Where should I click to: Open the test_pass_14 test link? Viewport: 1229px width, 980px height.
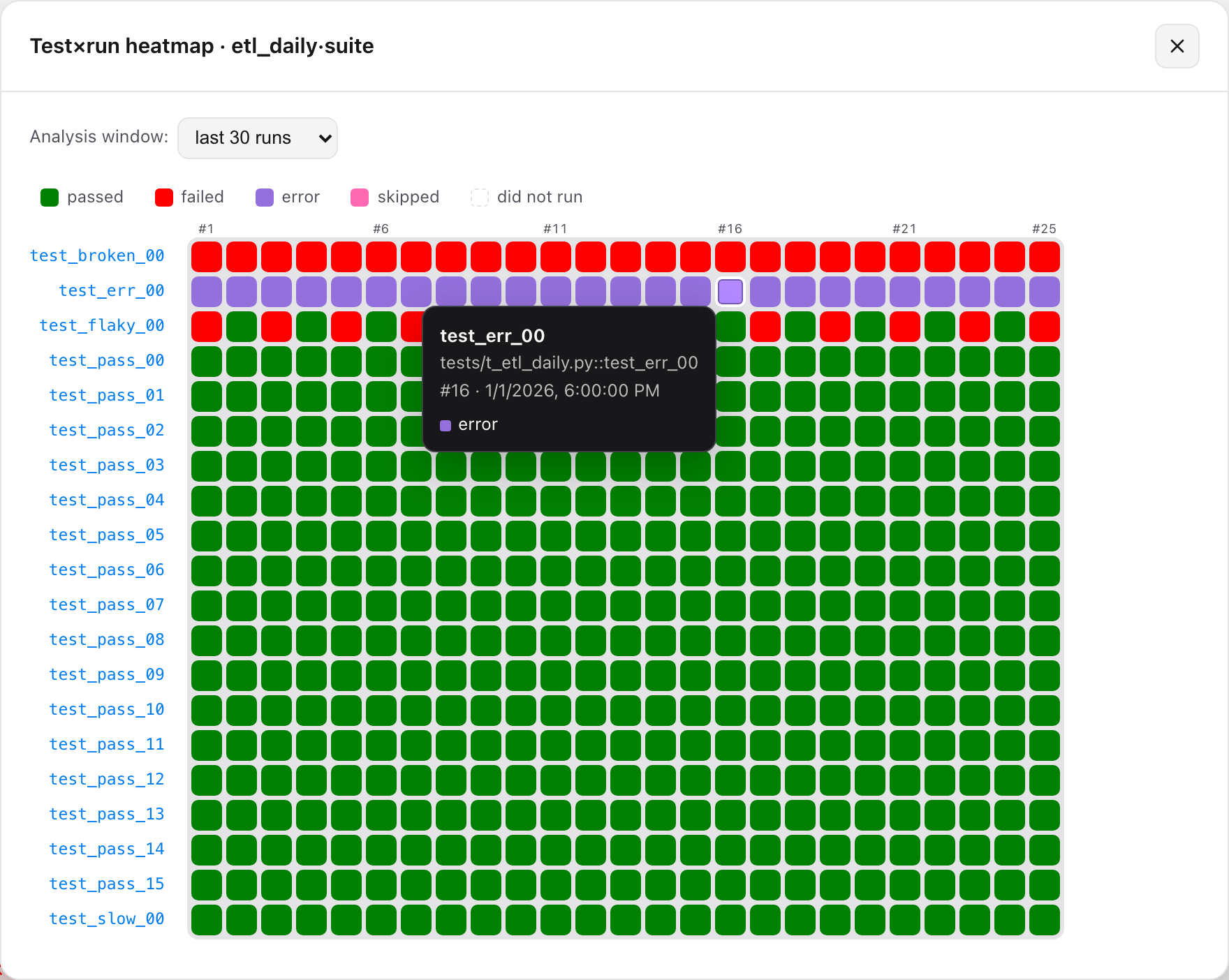pos(107,849)
